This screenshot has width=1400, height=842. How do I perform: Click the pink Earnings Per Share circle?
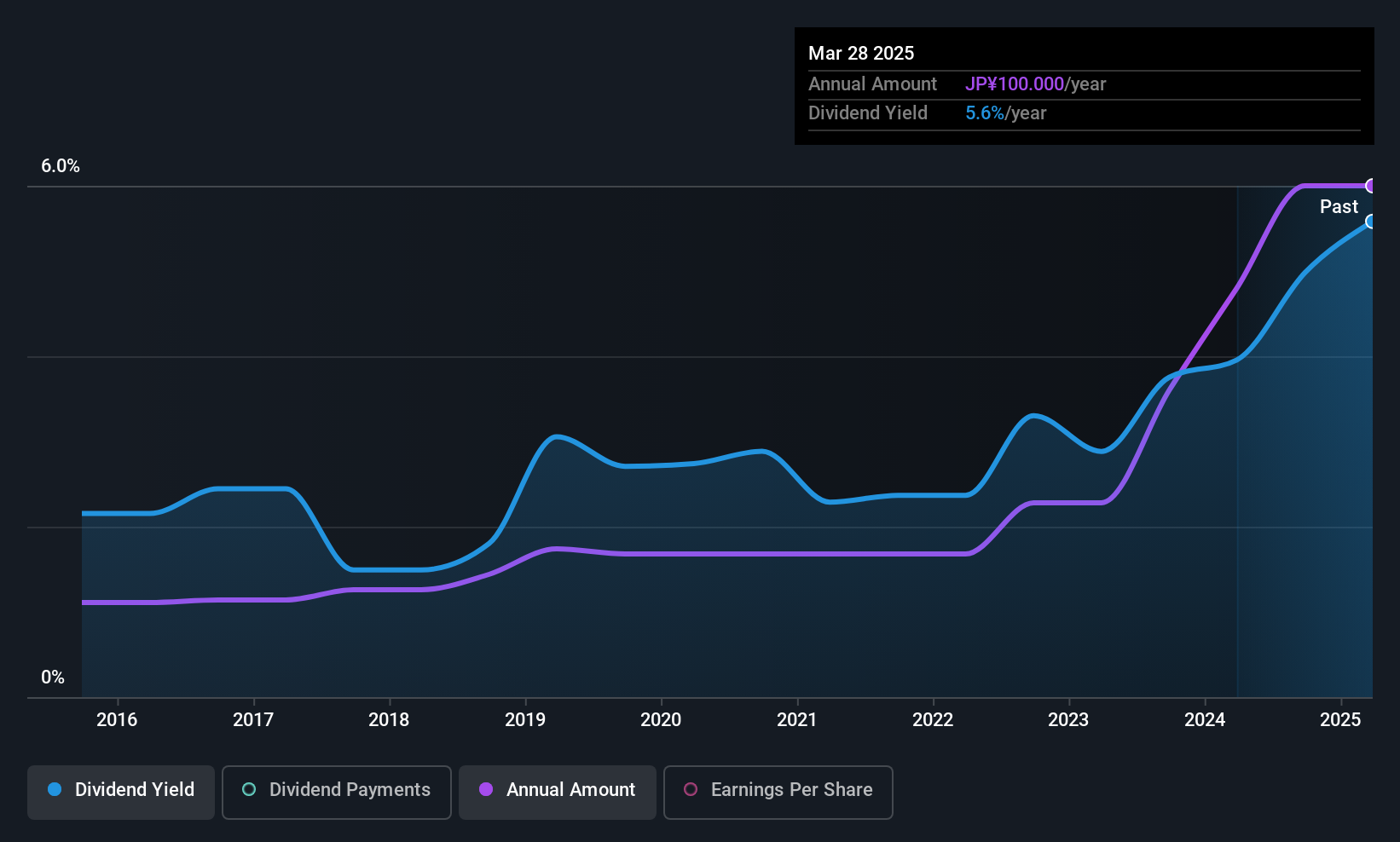pos(691,790)
